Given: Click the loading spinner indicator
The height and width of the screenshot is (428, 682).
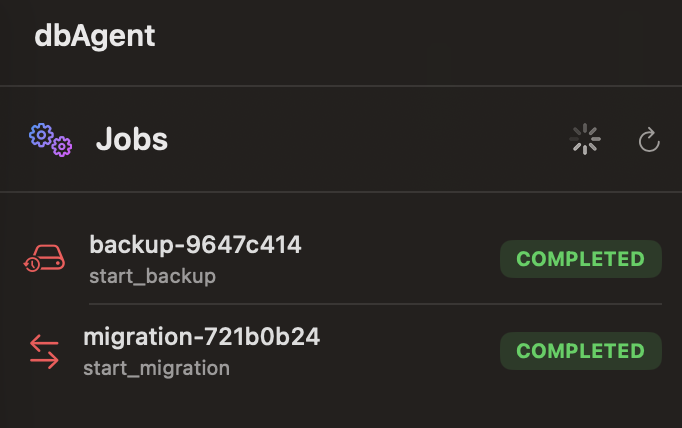Looking at the screenshot, I should 585,140.
